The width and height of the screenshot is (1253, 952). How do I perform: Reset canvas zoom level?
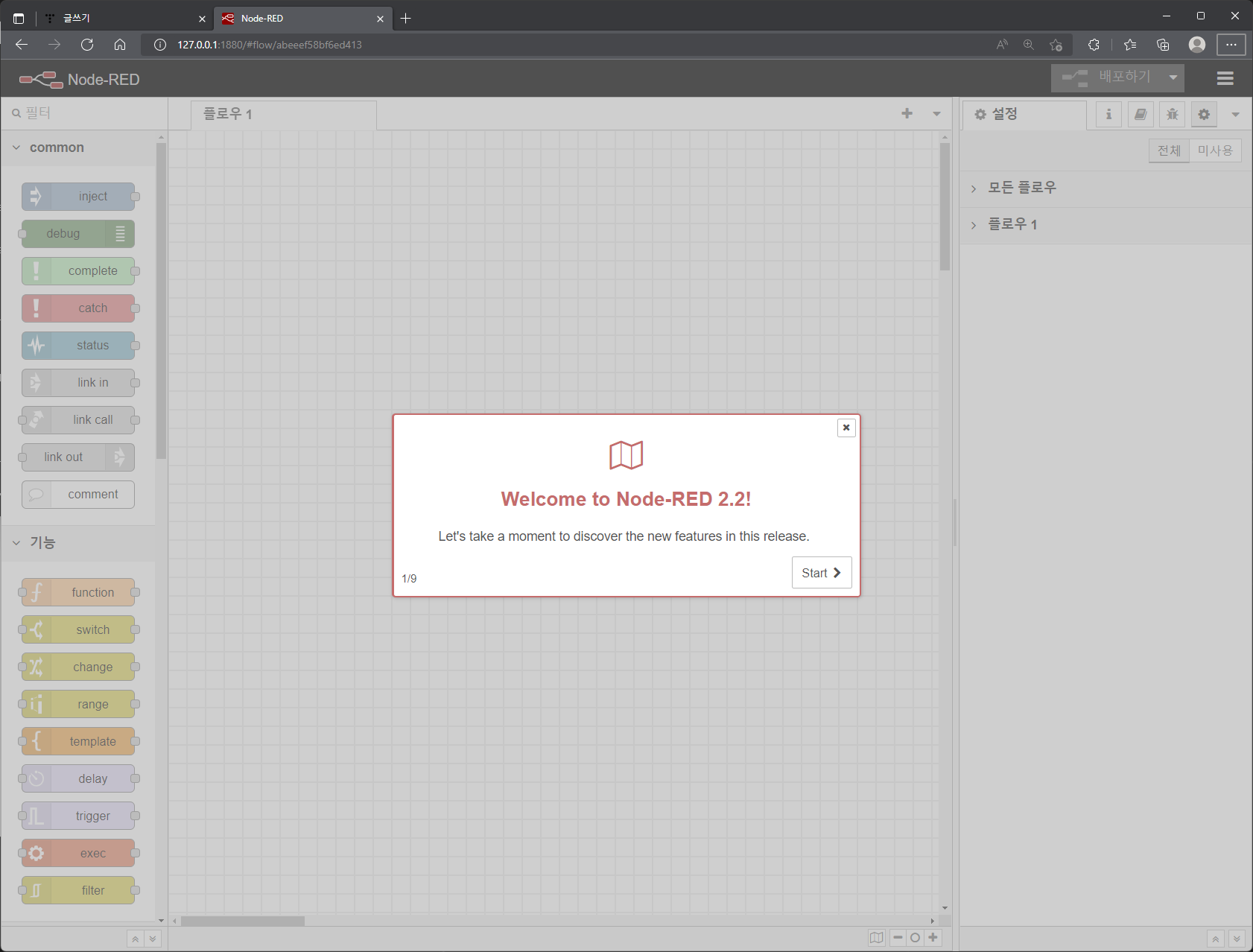pyautogui.click(x=916, y=938)
